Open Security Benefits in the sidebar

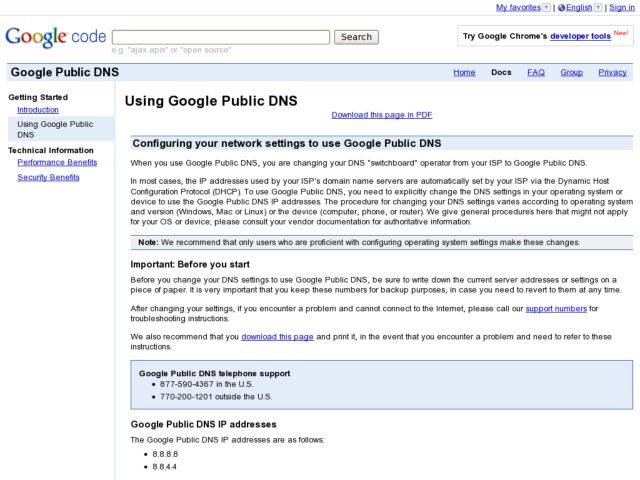pyautogui.click(x=48, y=177)
